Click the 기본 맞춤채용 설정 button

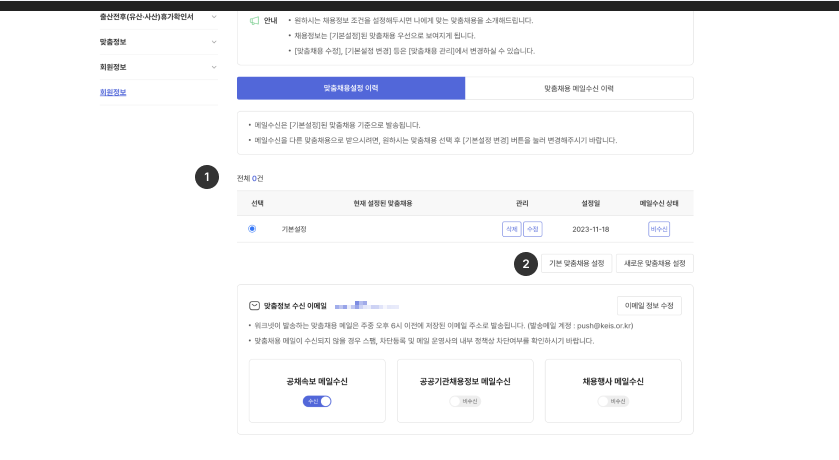(577, 263)
